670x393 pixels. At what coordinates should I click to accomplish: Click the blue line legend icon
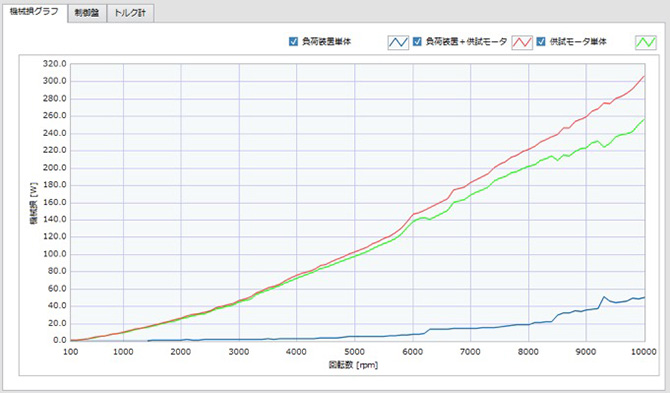pos(398,42)
